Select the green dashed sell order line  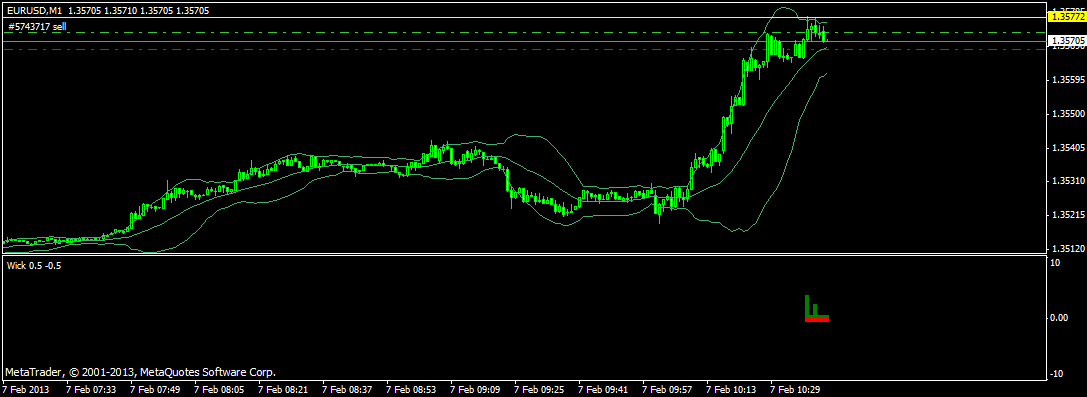pos(525,33)
